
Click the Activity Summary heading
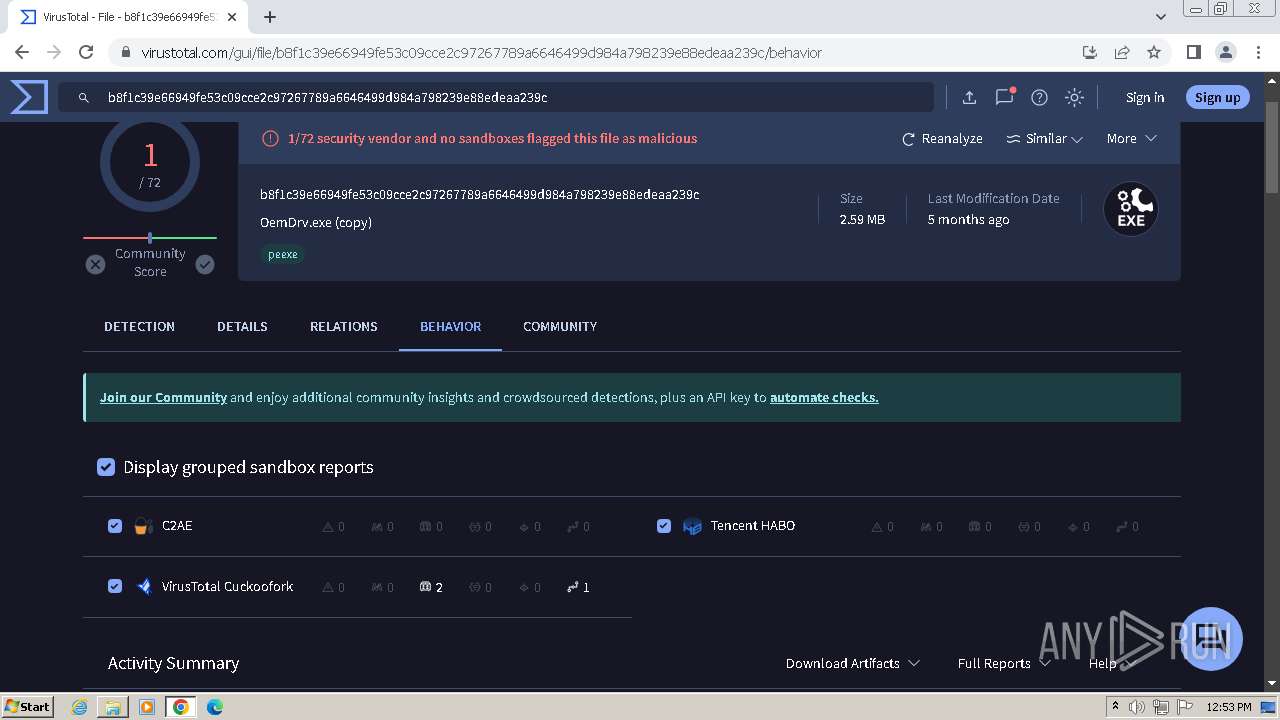click(173, 663)
